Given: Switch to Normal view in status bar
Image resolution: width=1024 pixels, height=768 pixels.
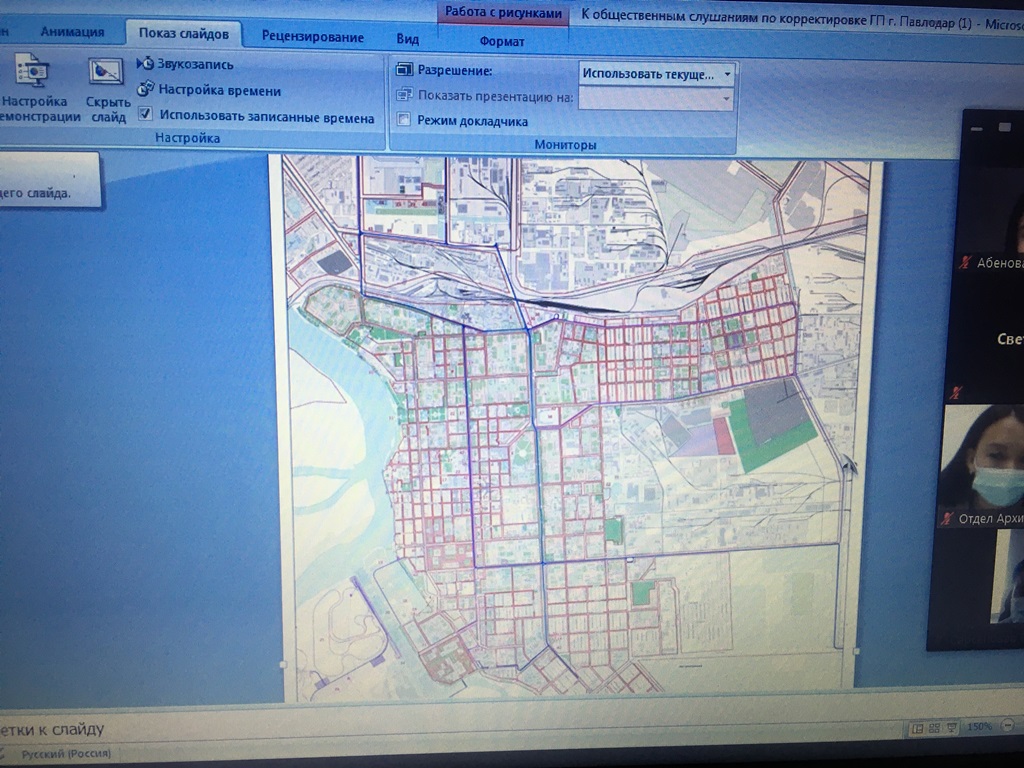Looking at the screenshot, I should pos(917,728).
